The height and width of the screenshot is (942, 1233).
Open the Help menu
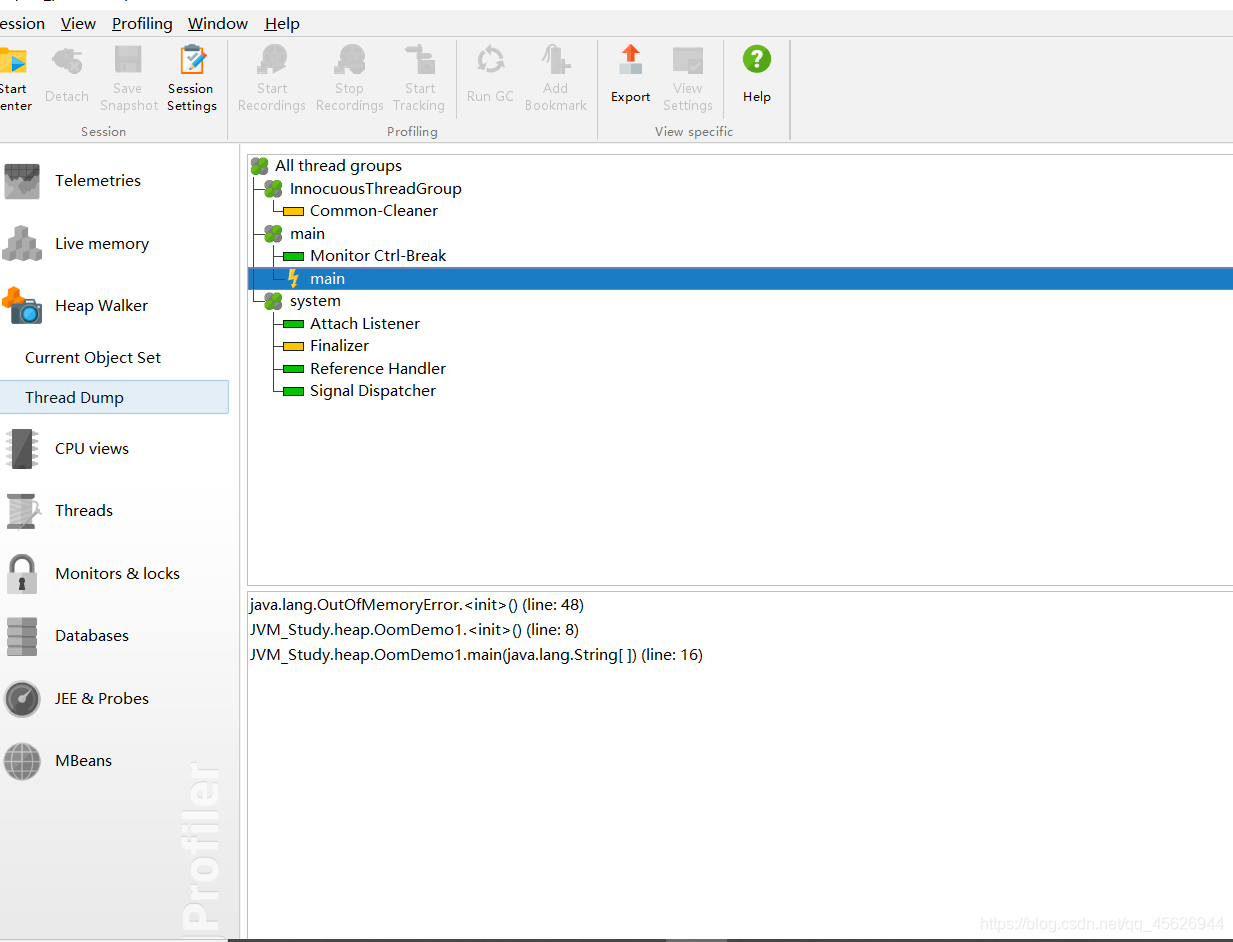tap(282, 23)
